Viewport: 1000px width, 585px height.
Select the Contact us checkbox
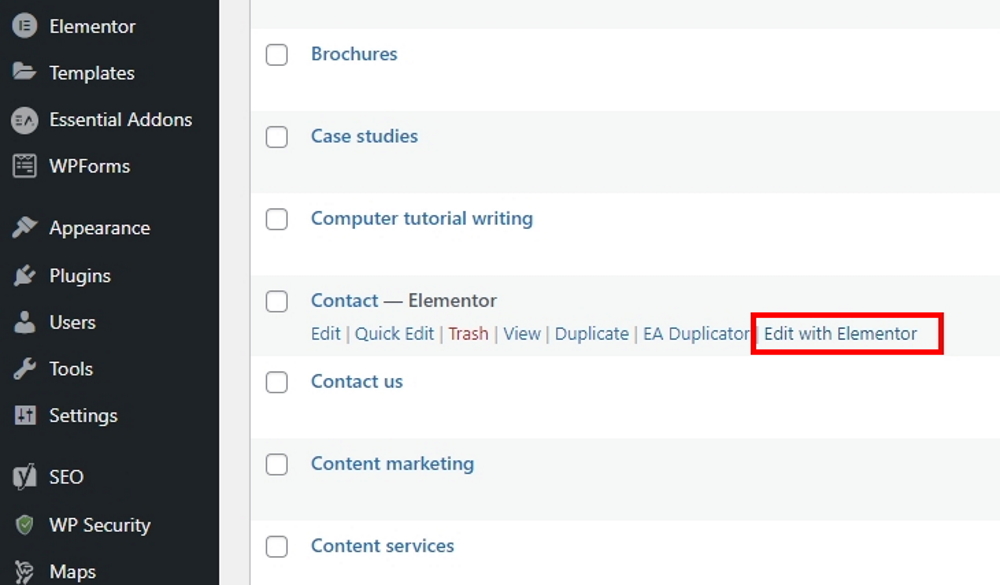277,383
